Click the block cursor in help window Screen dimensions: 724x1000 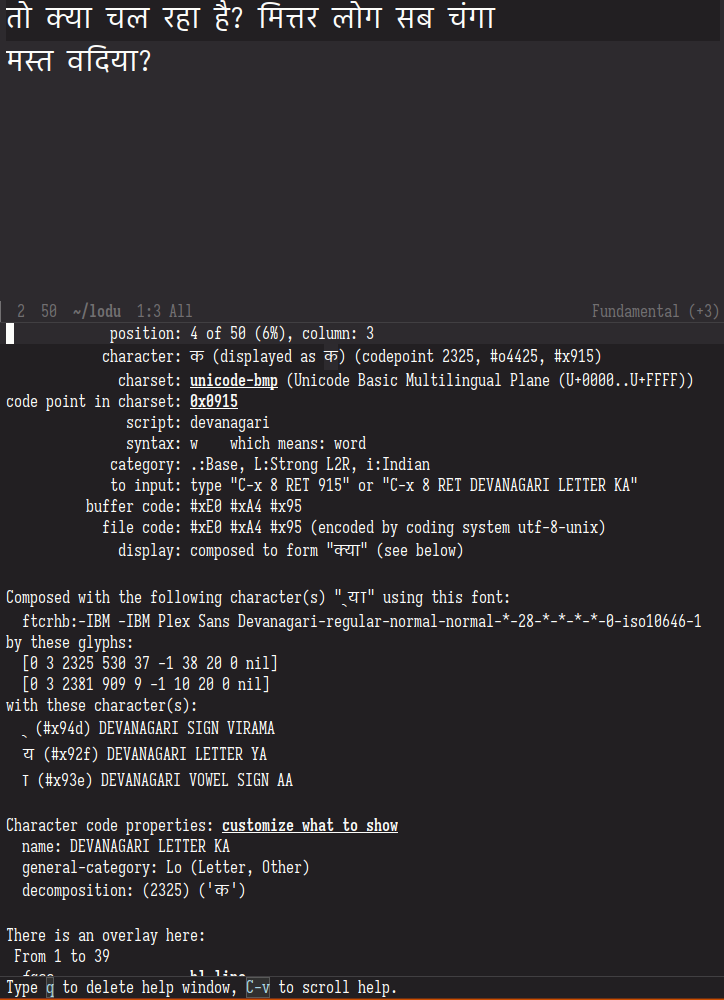coord(10,334)
